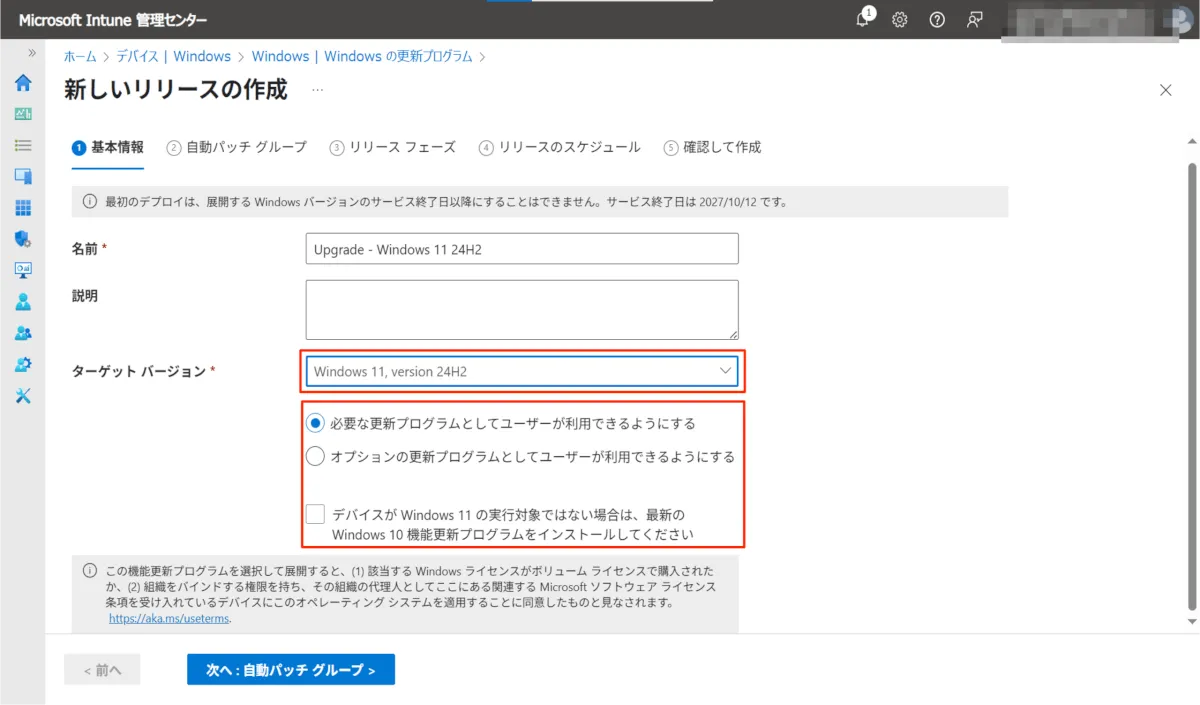
Task: Click 次へ: 自動パッチ グループ button
Action: pos(290,670)
